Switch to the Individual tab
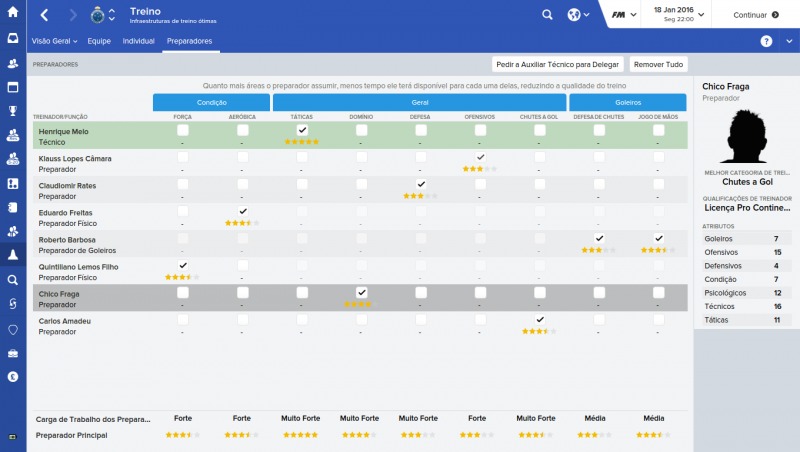This screenshot has width=800, height=452. click(x=138, y=41)
